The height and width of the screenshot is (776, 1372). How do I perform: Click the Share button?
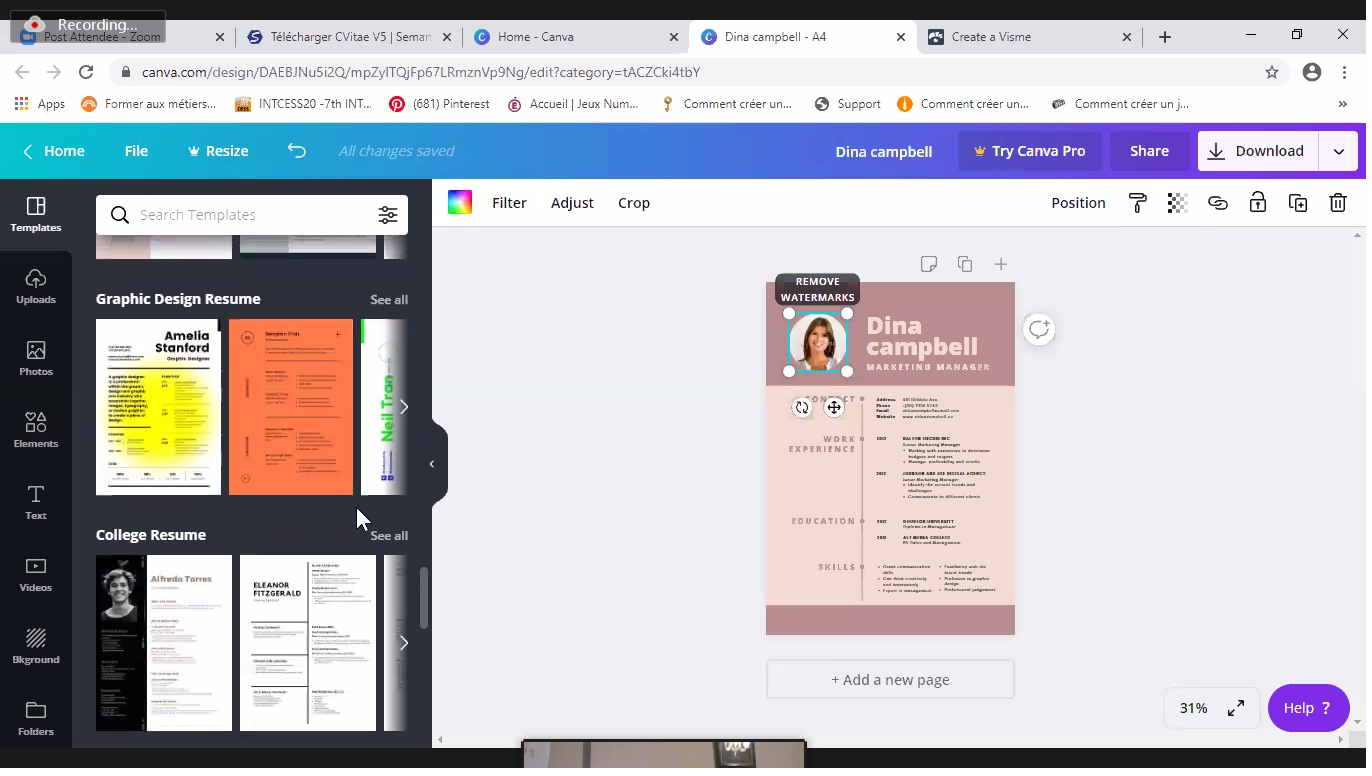[1149, 151]
